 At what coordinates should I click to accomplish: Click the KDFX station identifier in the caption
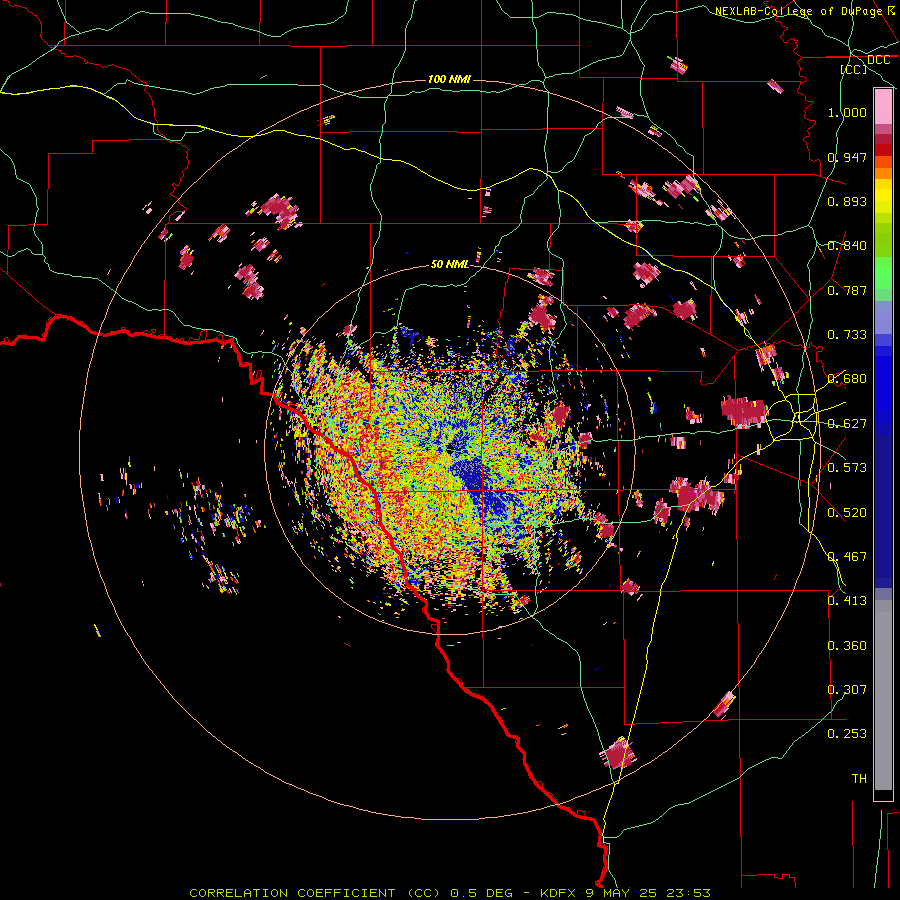pyautogui.click(x=557, y=893)
